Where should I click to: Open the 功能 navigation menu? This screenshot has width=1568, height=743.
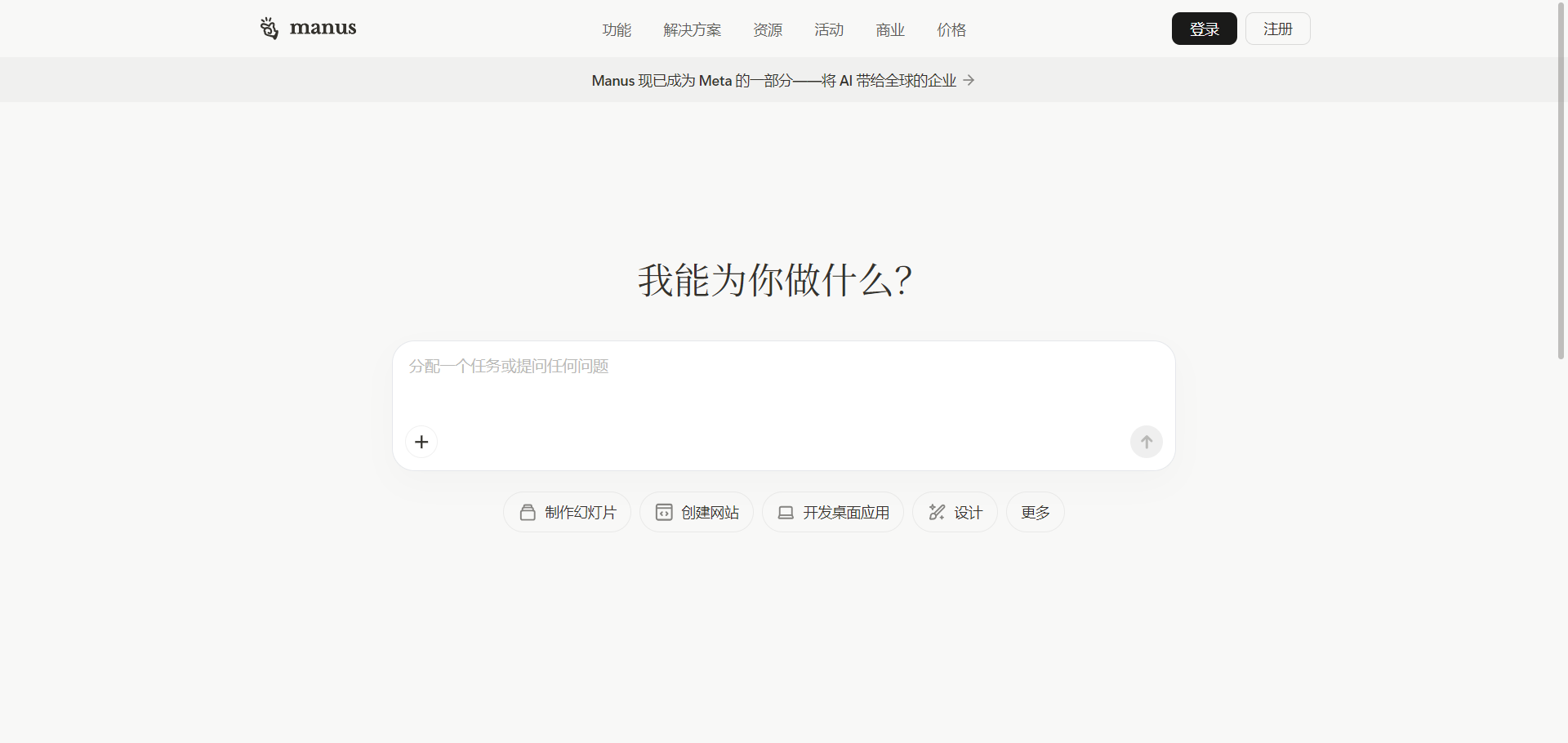coord(617,30)
